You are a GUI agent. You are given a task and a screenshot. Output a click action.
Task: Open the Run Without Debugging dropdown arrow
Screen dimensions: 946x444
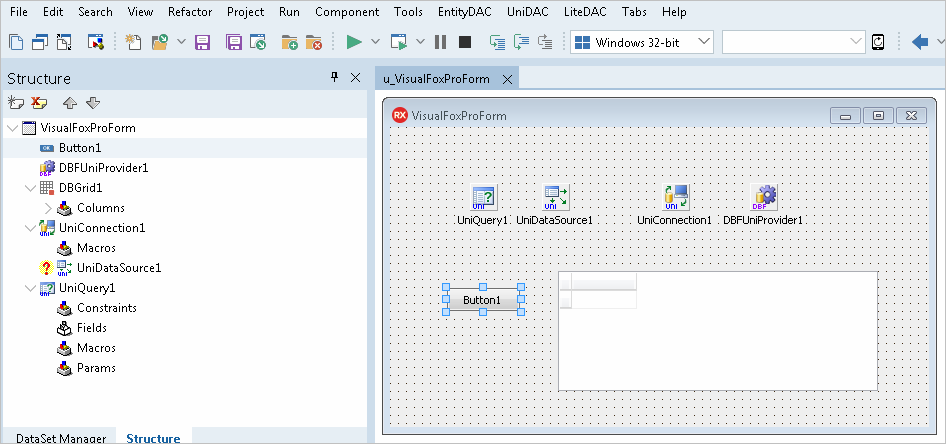[x=421, y=42]
